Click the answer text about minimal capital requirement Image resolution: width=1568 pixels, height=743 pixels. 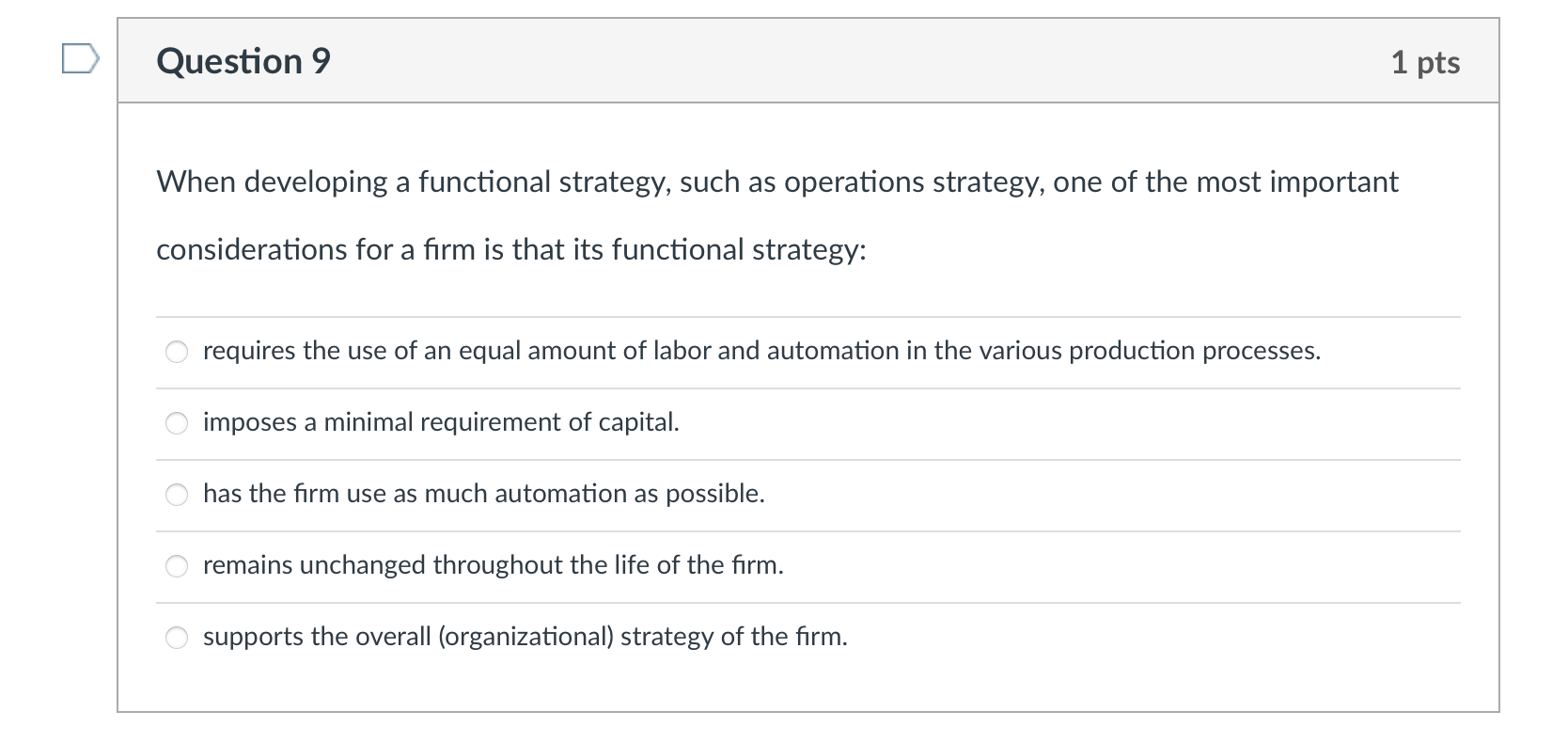click(442, 422)
